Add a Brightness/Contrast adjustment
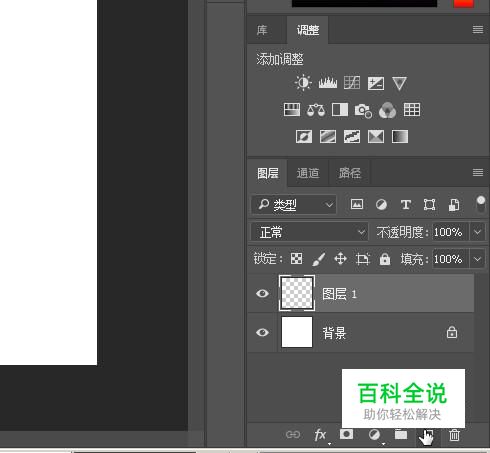 click(x=303, y=83)
